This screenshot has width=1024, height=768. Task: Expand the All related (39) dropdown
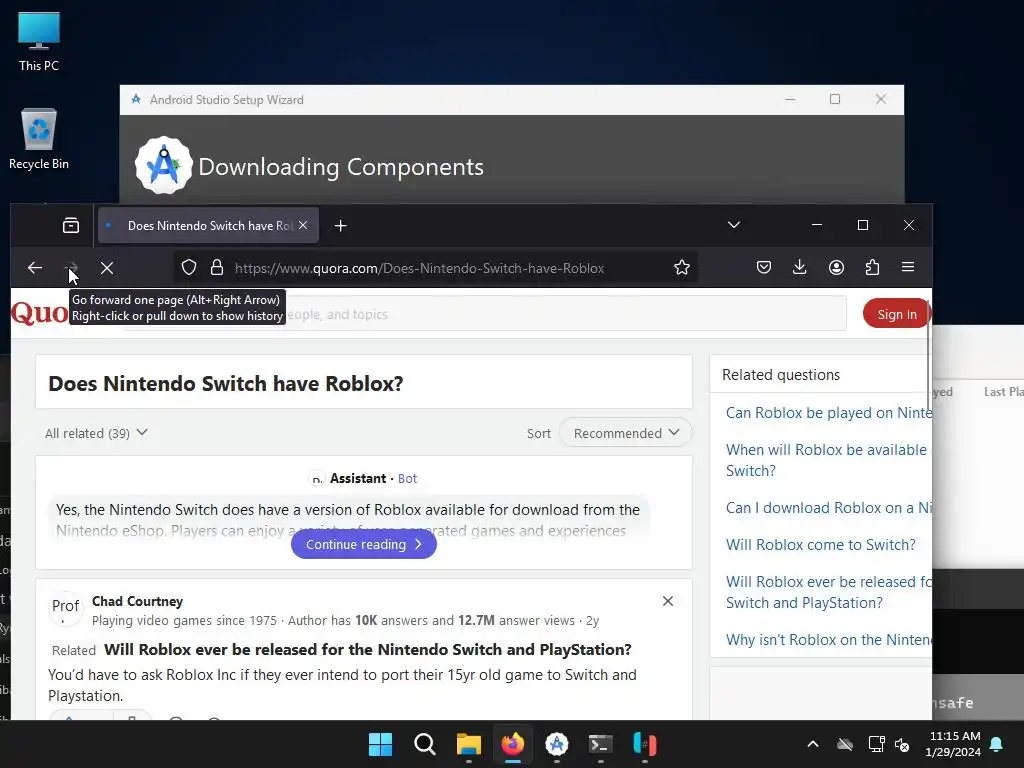96,433
